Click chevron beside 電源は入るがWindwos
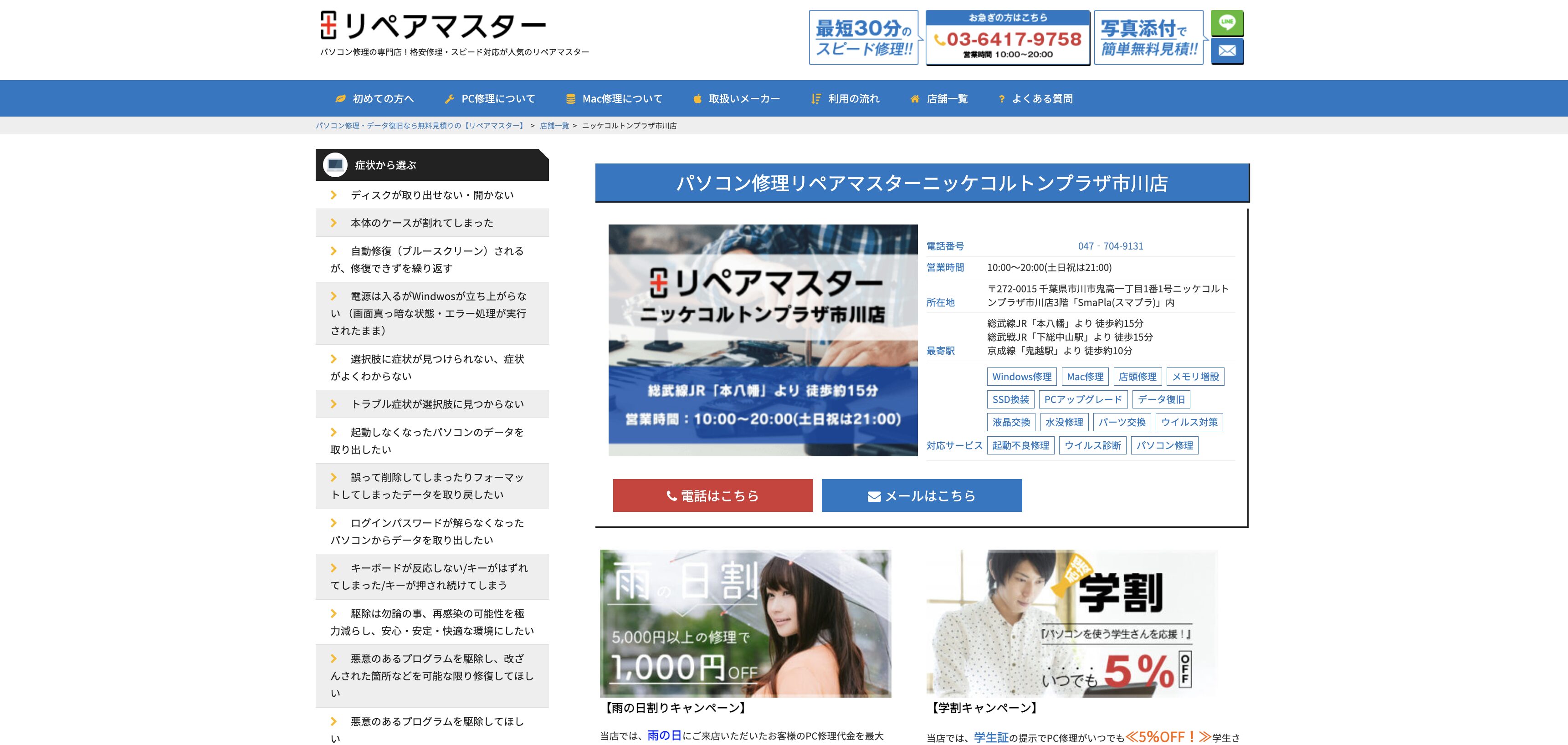The image size is (1568, 745). (x=333, y=296)
